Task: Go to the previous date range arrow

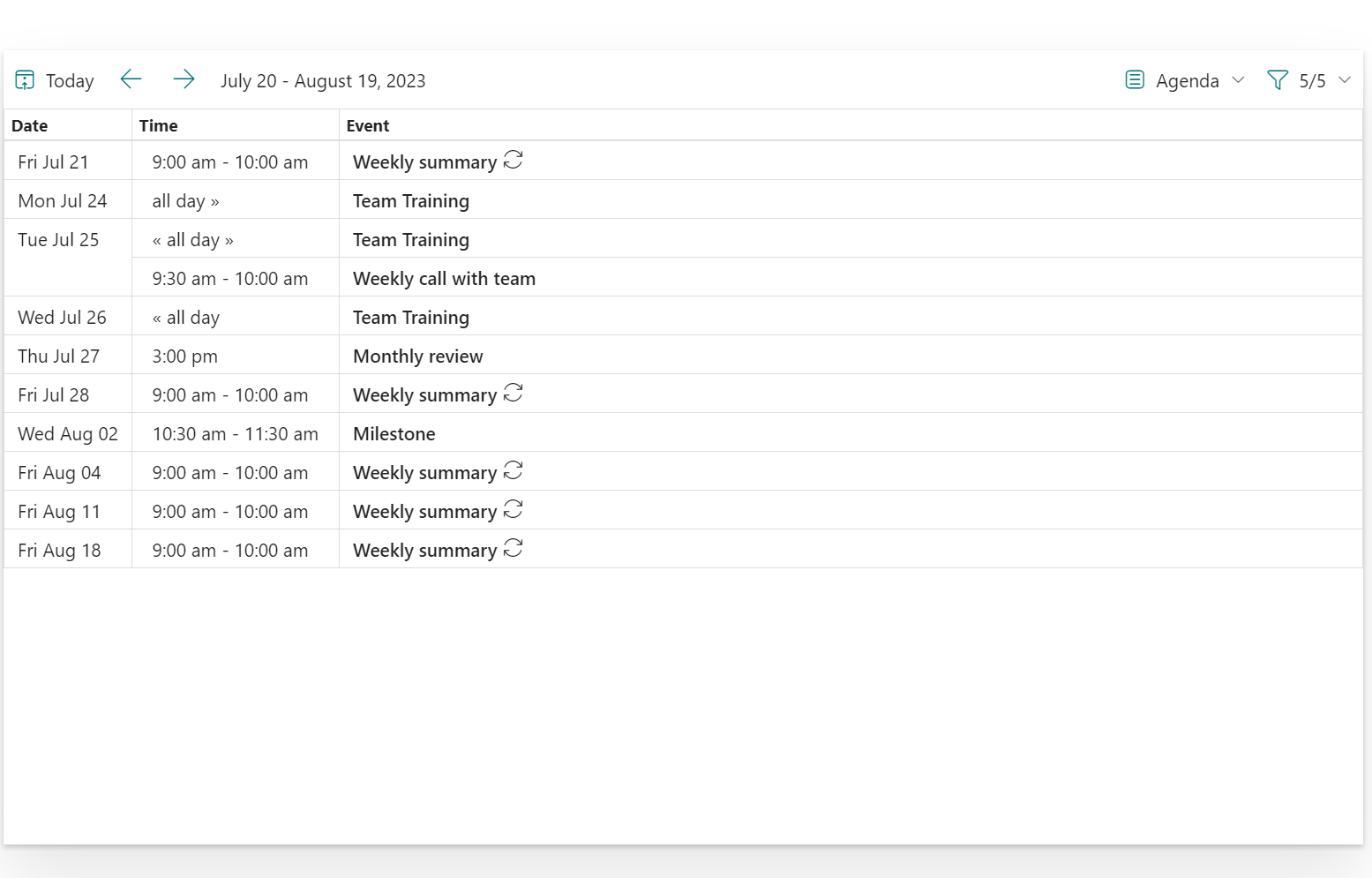Action: tap(131, 79)
